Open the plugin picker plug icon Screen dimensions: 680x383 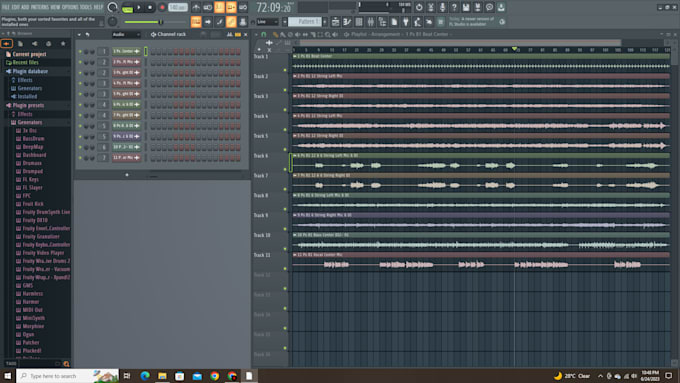point(405,22)
